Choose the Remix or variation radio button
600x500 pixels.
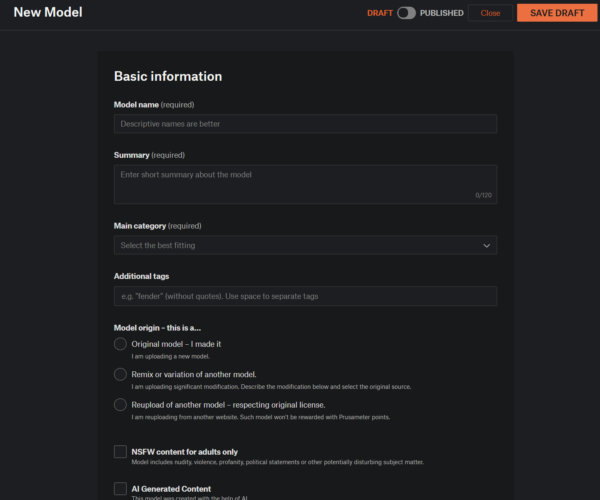[120, 374]
